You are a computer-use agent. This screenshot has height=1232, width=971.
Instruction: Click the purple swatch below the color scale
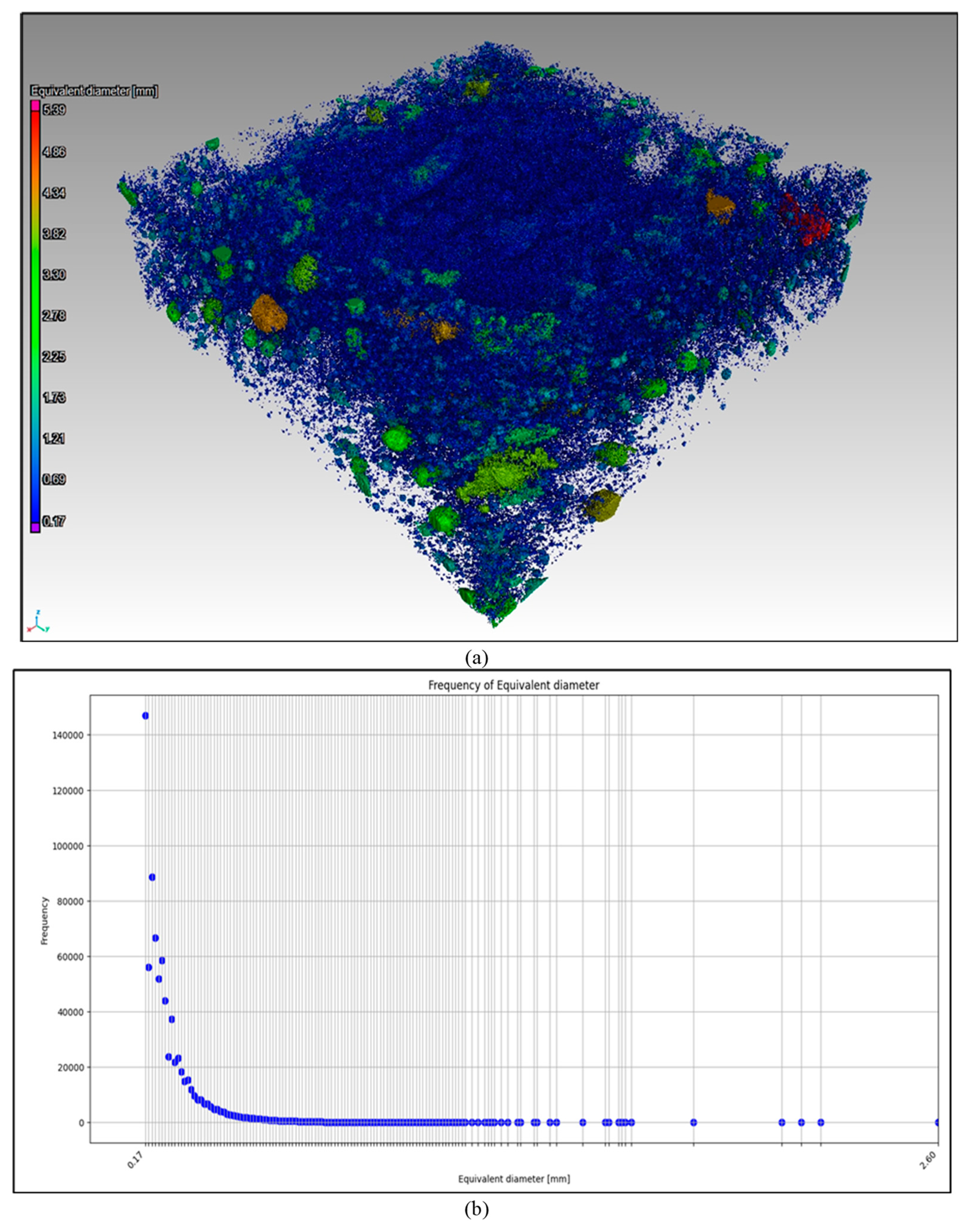(35, 527)
